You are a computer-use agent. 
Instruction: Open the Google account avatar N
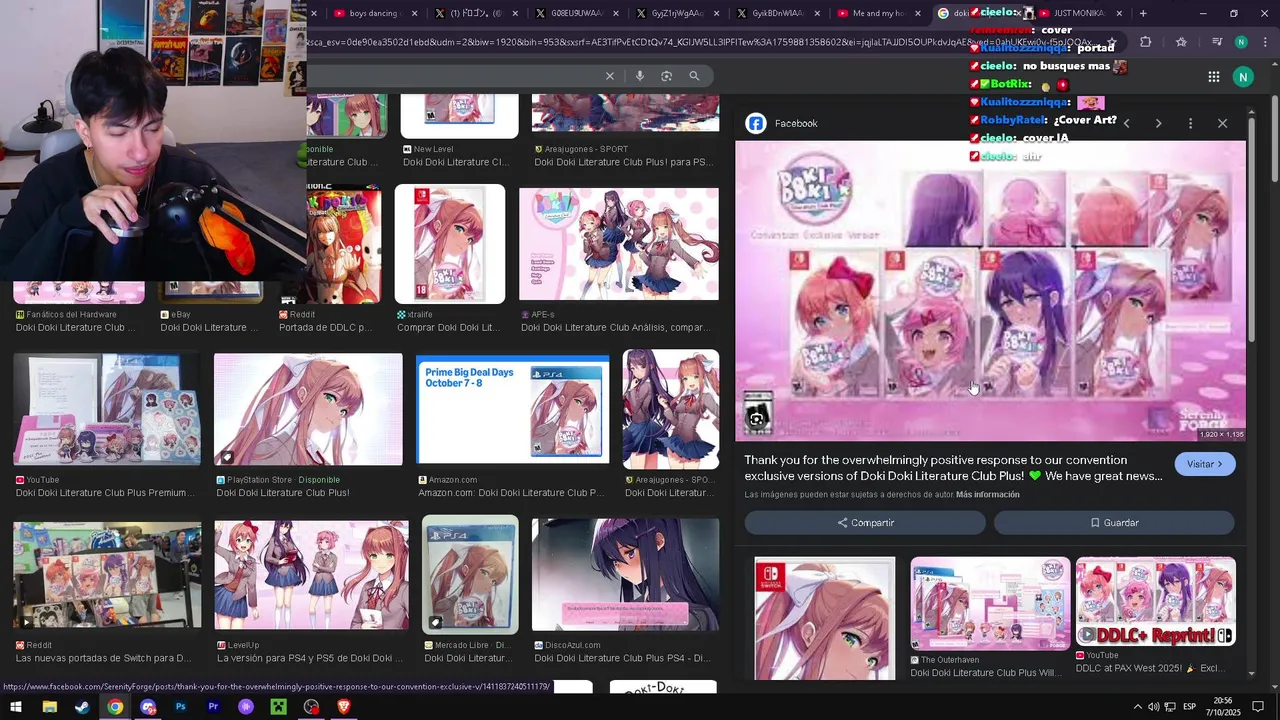point(1243,77)
